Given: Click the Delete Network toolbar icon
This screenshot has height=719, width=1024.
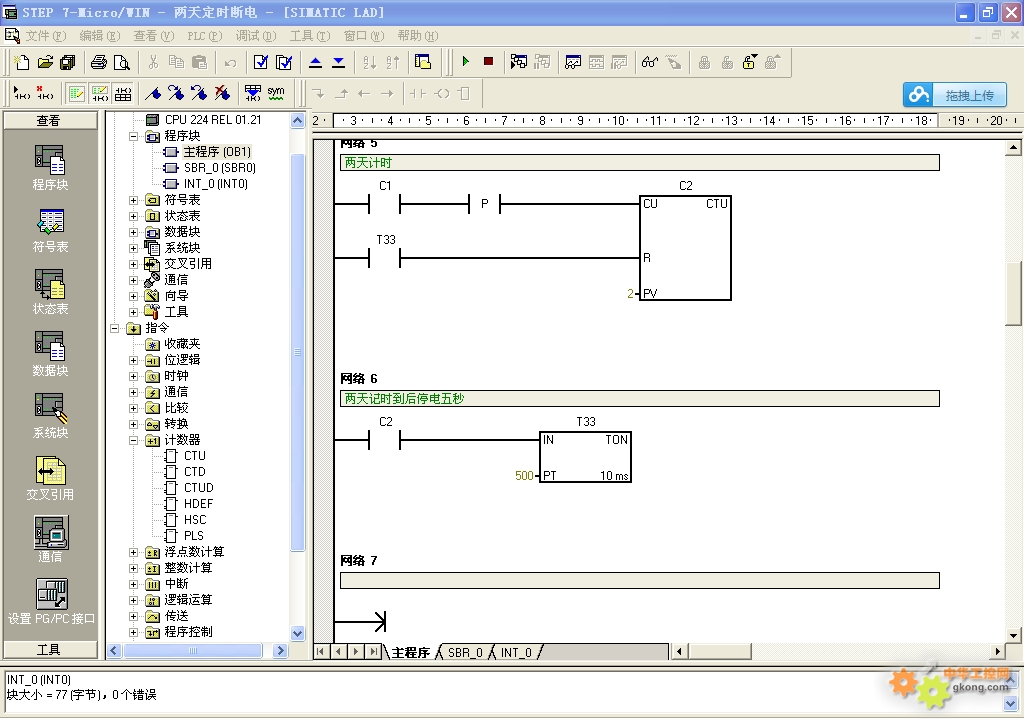Looking at the screenshot, I should point(45,93).
